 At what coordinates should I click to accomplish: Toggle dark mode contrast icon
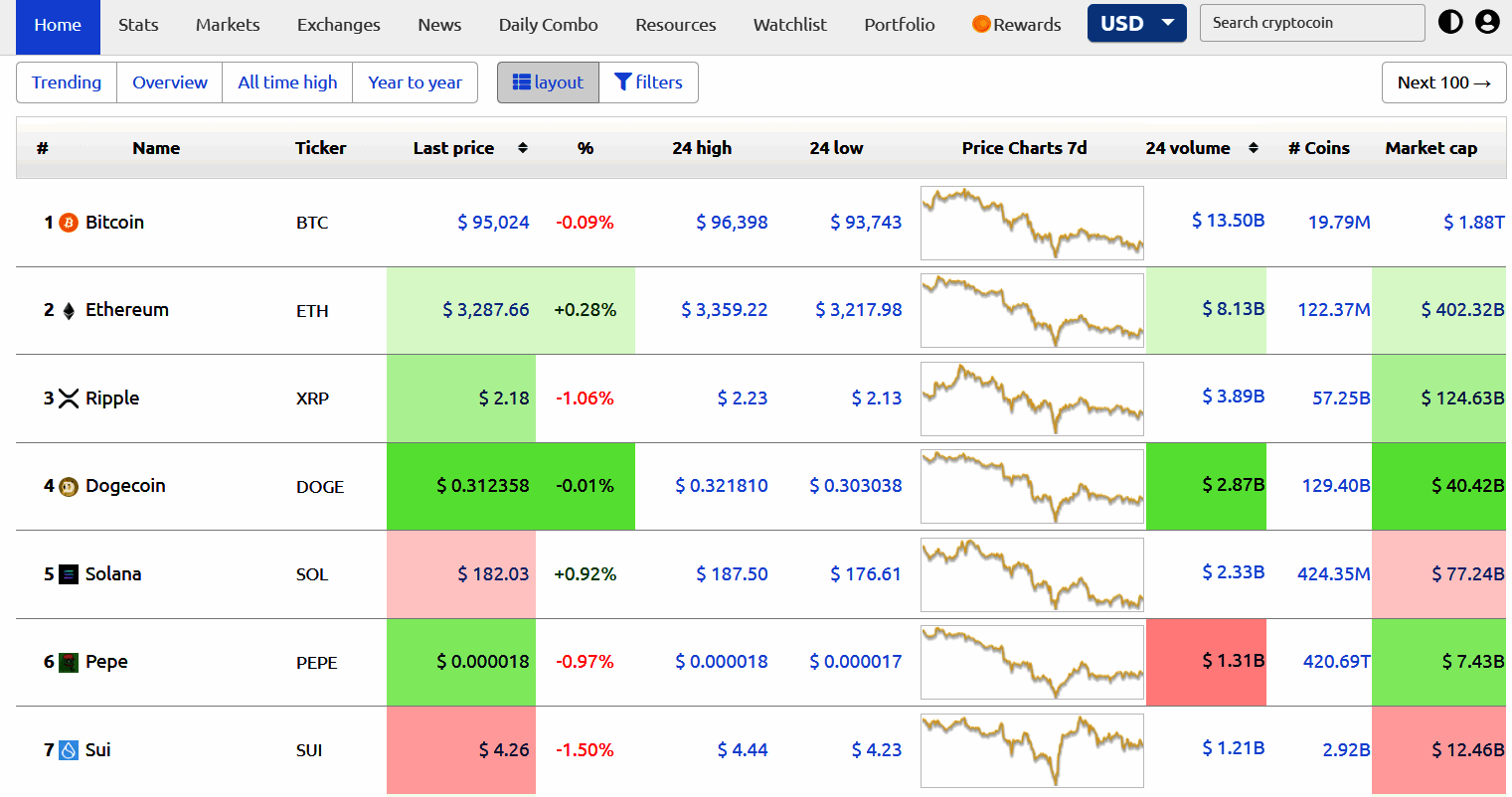pyautogui.click(x=1450, y=22)
